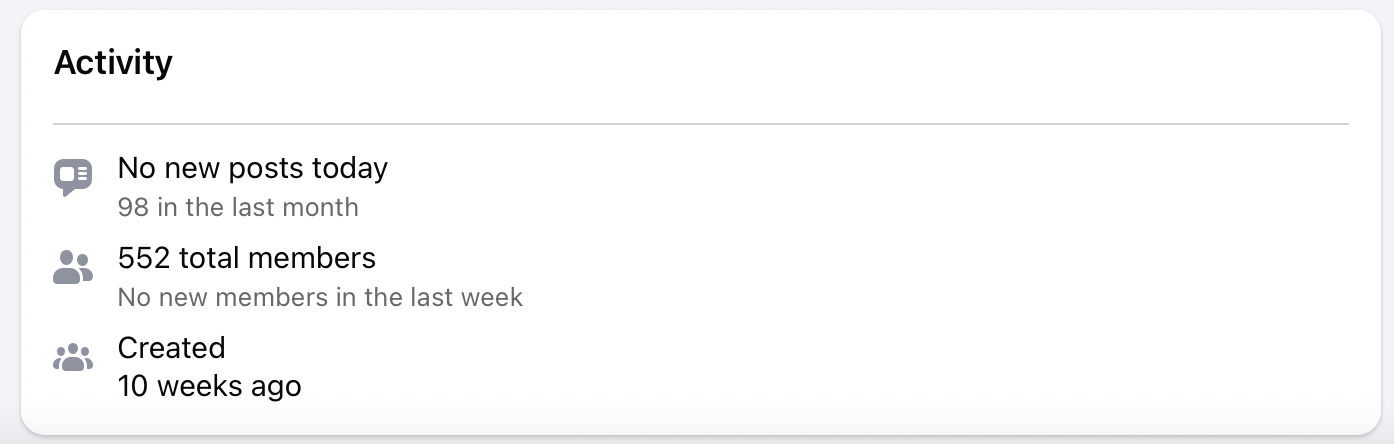Open the "552 total members" line

click(x=246, y=258)
